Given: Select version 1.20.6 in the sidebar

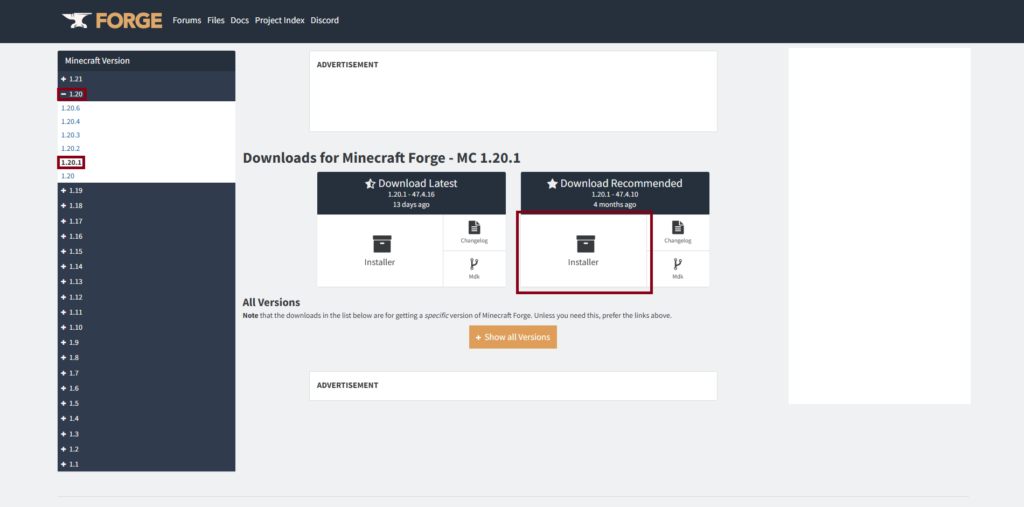Looking at the screenshot, I should pyautogui.click(x=70, y=108).
